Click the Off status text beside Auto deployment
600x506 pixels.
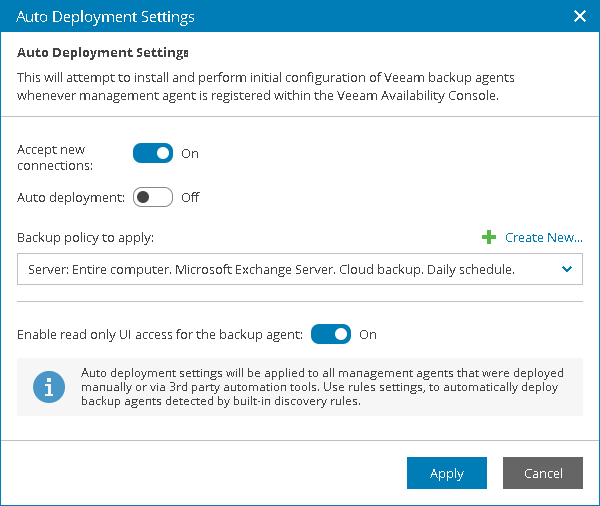click(190, 197)
